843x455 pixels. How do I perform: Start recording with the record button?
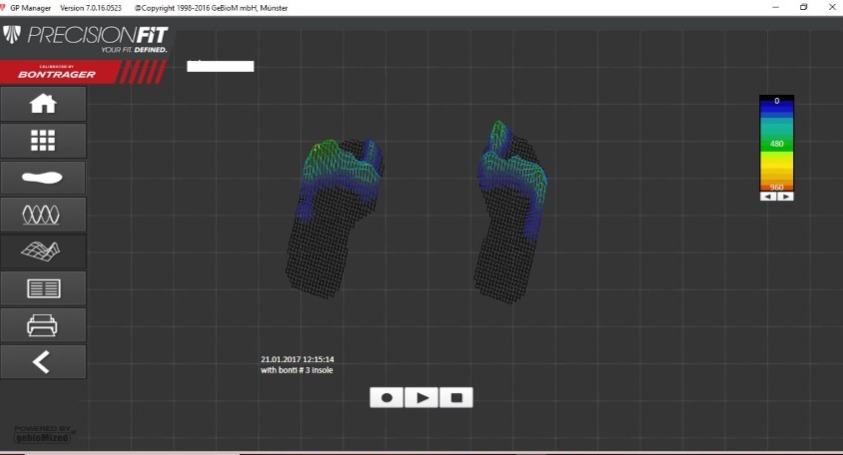coord(387,397)
